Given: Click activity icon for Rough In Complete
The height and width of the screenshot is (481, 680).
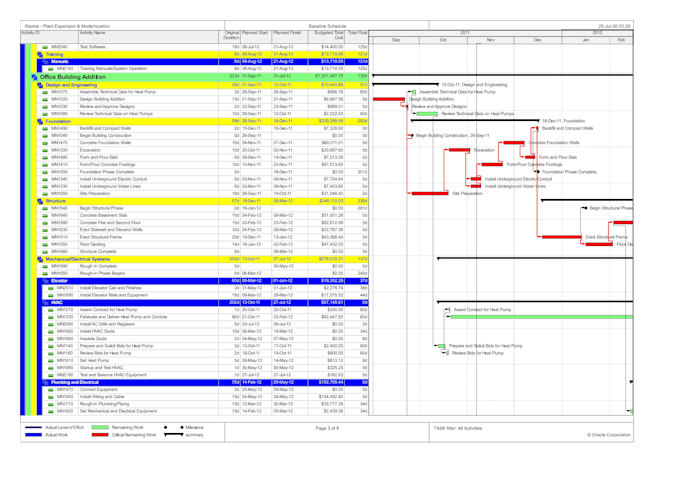Looking at the screenshot, I should coord(45,266).
